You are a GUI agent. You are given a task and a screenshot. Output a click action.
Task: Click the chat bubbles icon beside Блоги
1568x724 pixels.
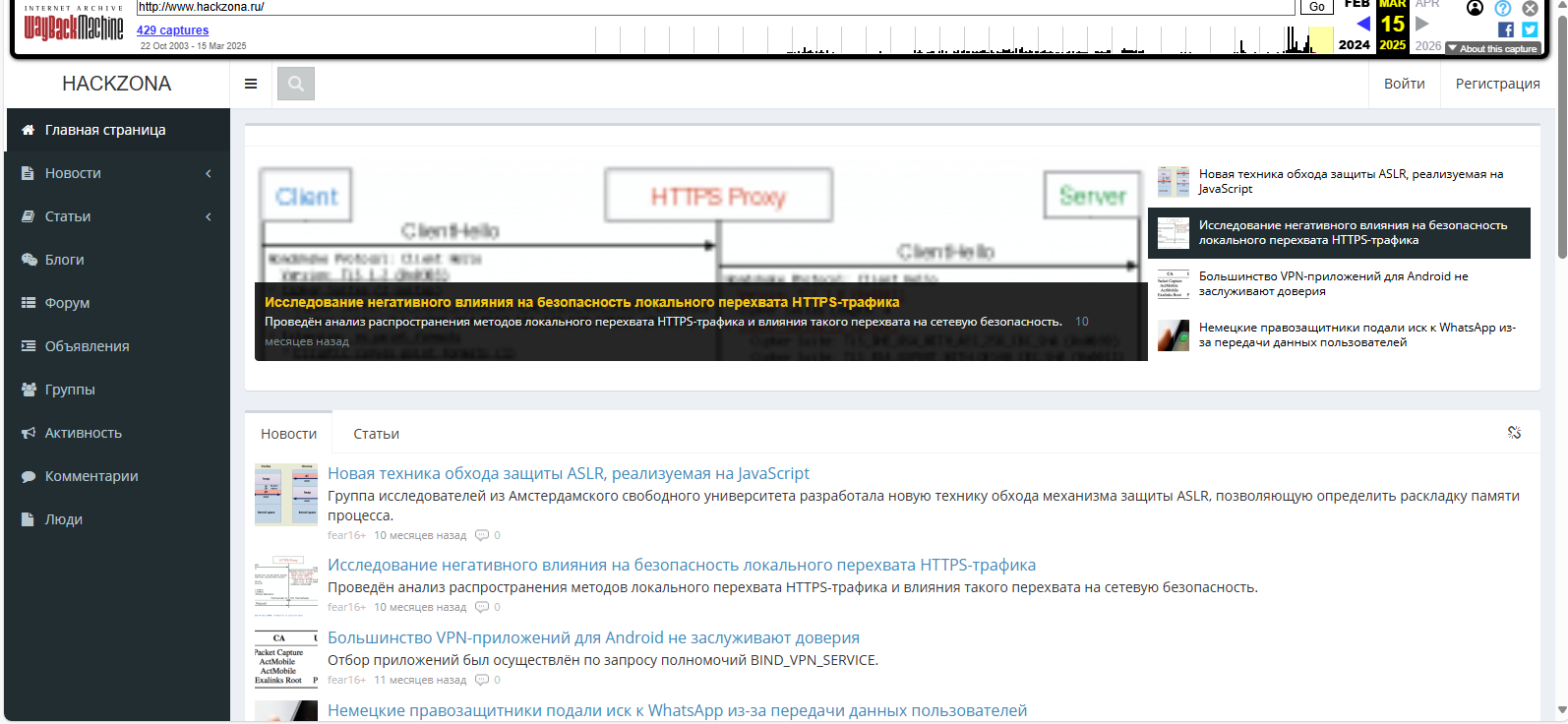29,260
